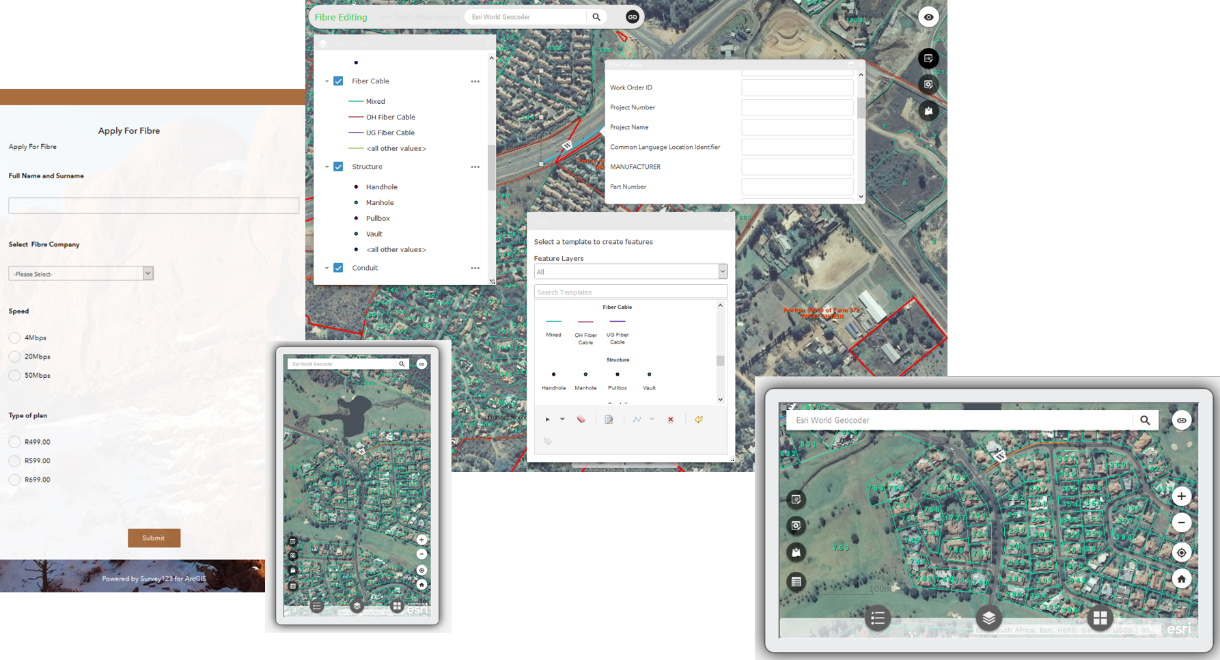Click the eraser icon in the edit toolbar

pyautogui.click(x=581, y=419)
